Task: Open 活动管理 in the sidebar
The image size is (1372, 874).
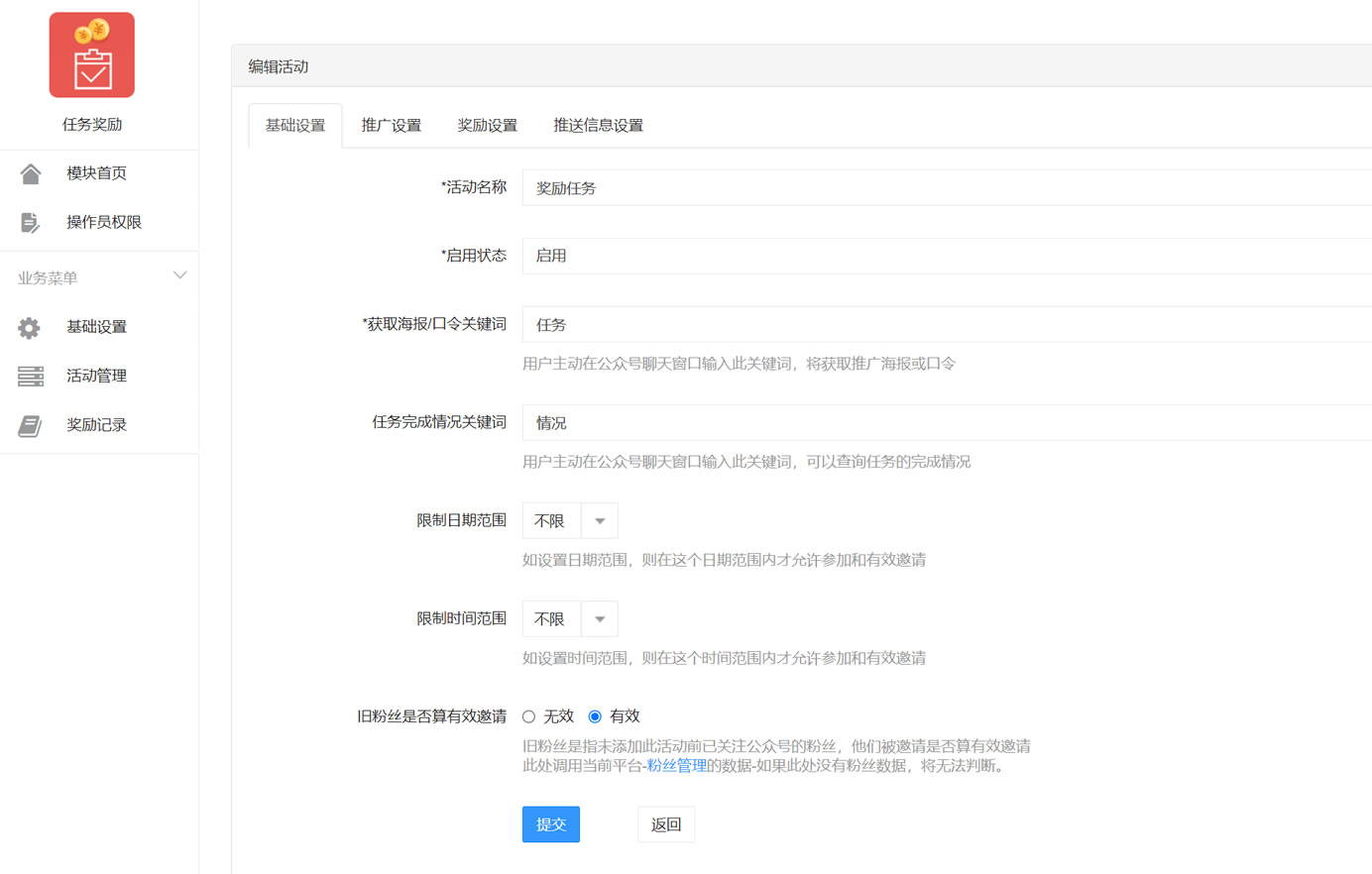Action: click(x=96, y=376)
